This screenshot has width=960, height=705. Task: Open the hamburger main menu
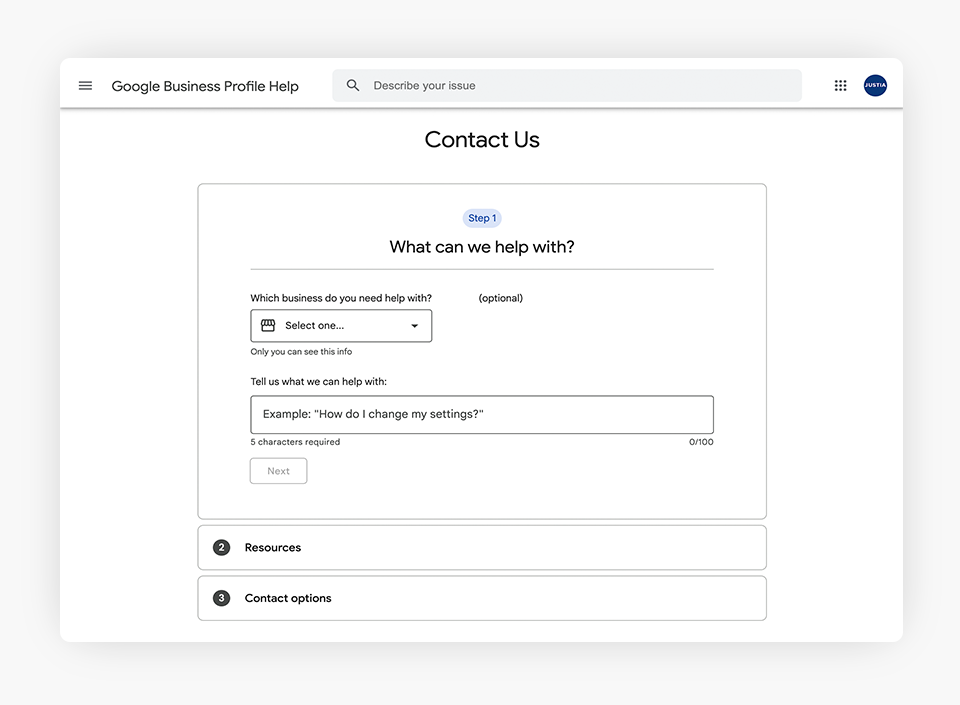(85, 86)
